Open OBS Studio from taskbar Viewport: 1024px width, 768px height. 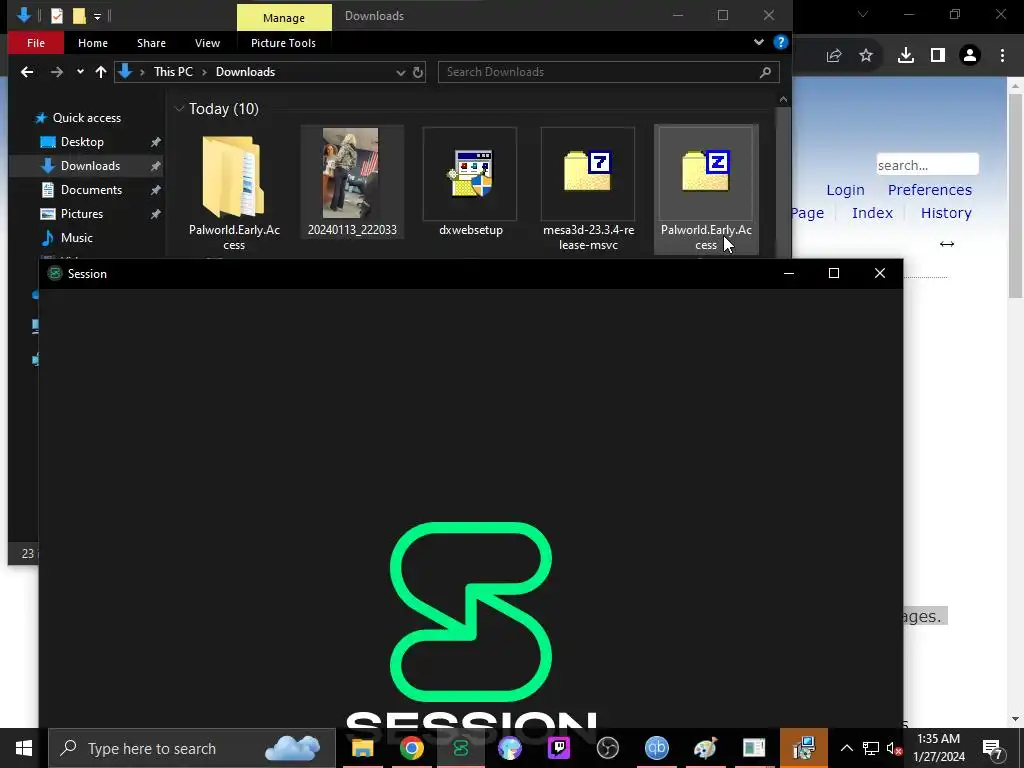click(x=607, y=748)
